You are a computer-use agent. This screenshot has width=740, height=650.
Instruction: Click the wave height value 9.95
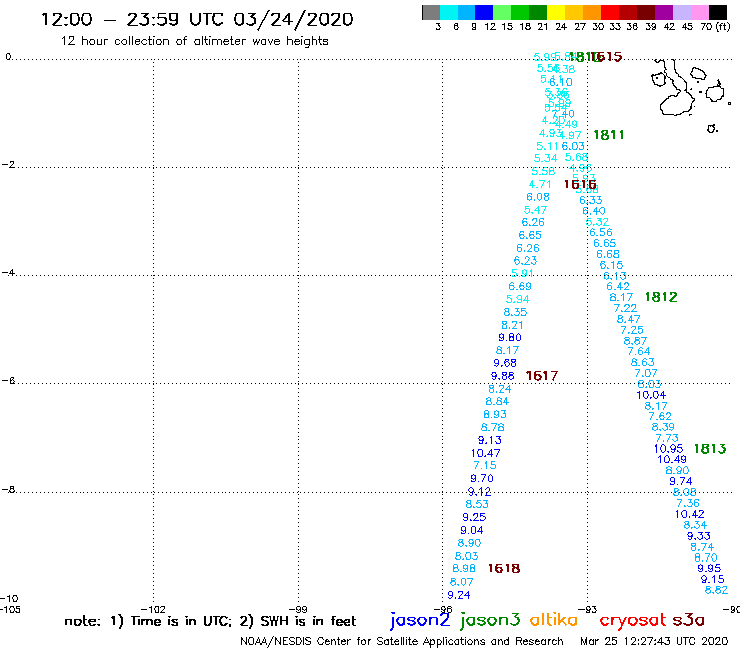click(709, 568)
